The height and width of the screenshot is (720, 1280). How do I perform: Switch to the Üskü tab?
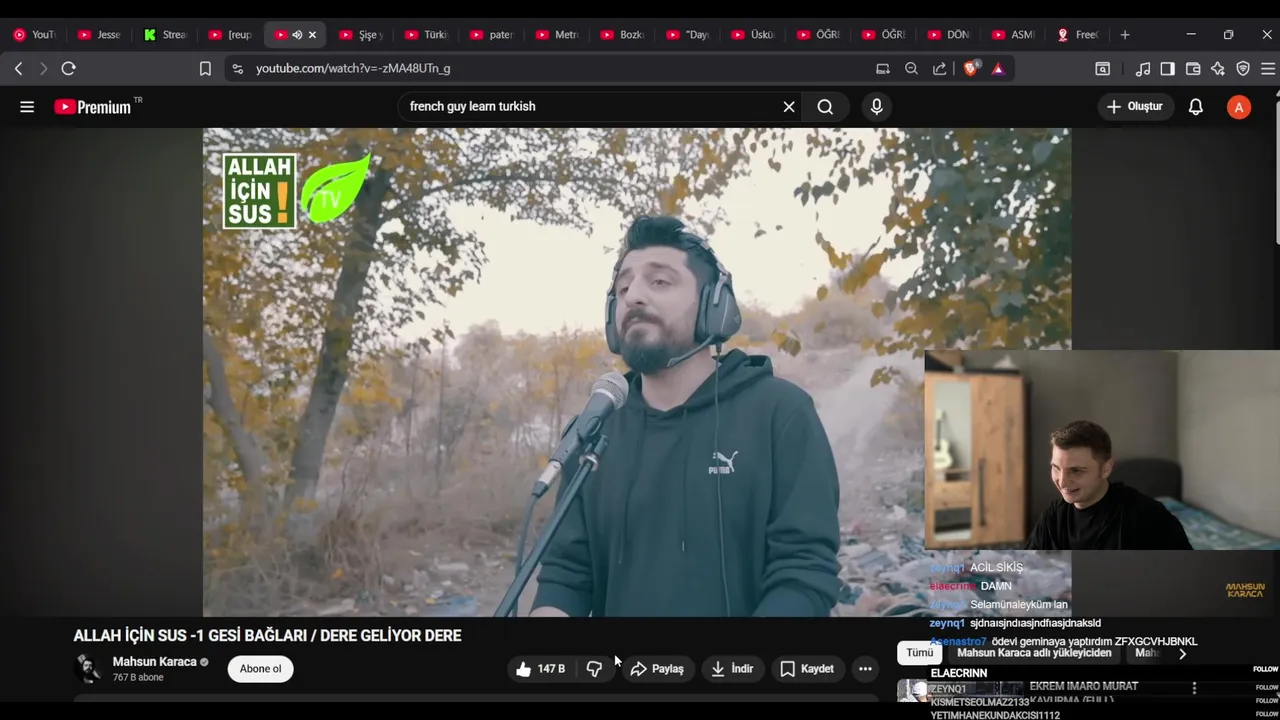[x=752, y=35]
